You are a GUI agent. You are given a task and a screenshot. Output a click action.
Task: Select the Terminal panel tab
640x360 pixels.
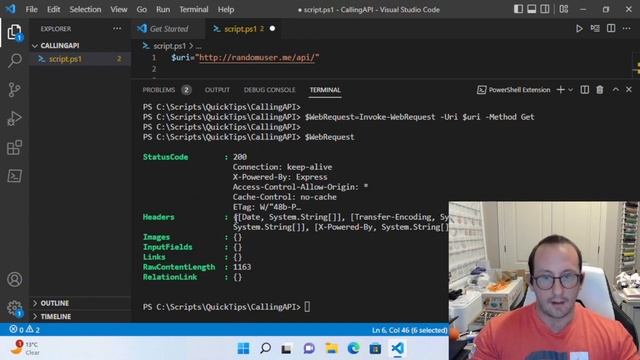[x=325, y=90]
